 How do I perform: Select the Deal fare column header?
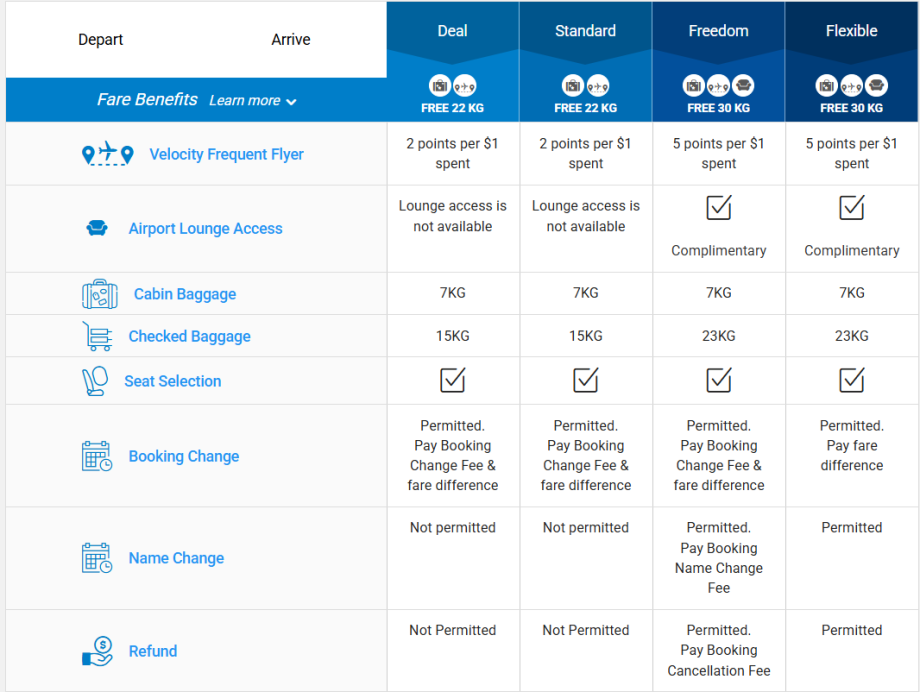point(453,31)
